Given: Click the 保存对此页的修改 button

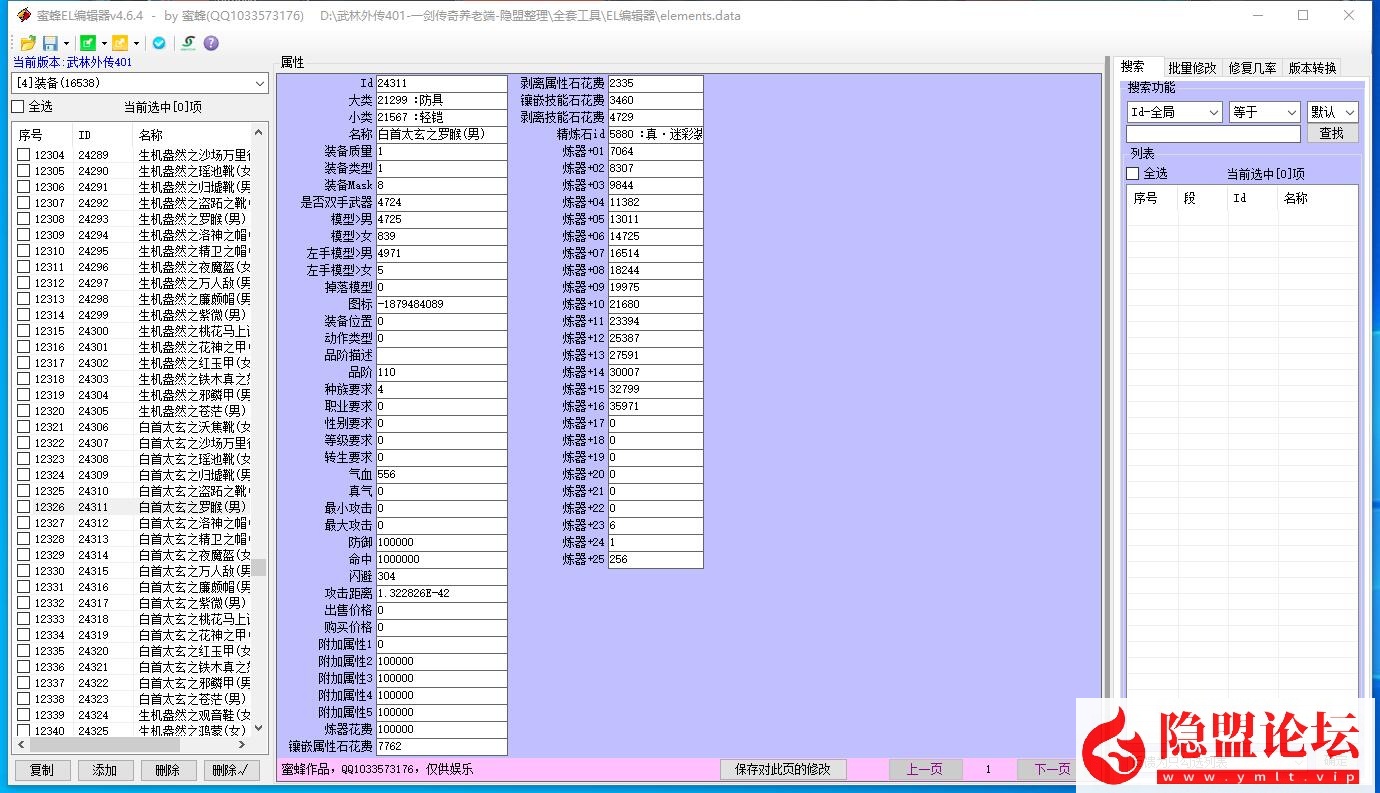Looking at the screenshot, I should 783,769.
